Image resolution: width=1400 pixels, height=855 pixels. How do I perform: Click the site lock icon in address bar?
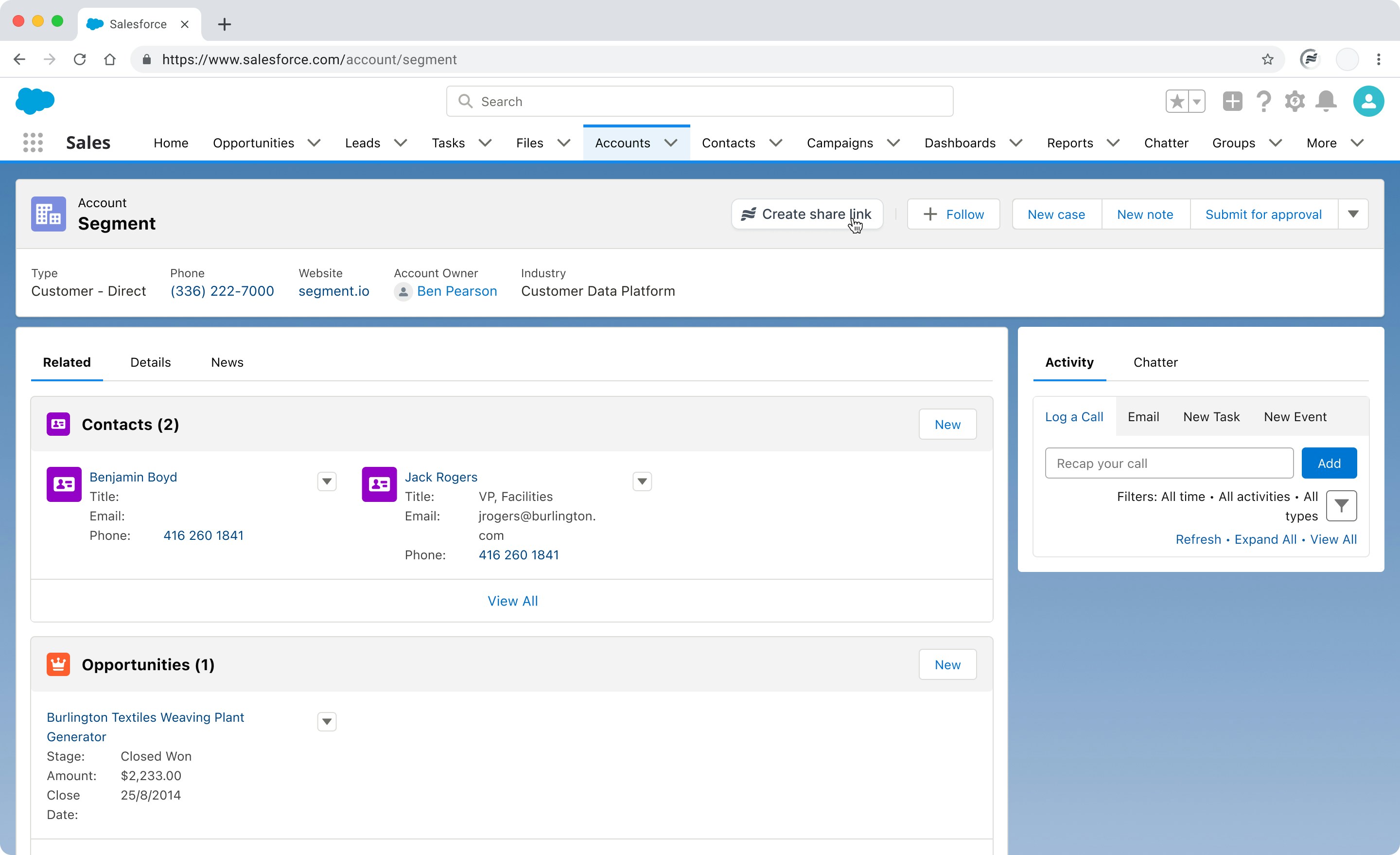[147, 59]
